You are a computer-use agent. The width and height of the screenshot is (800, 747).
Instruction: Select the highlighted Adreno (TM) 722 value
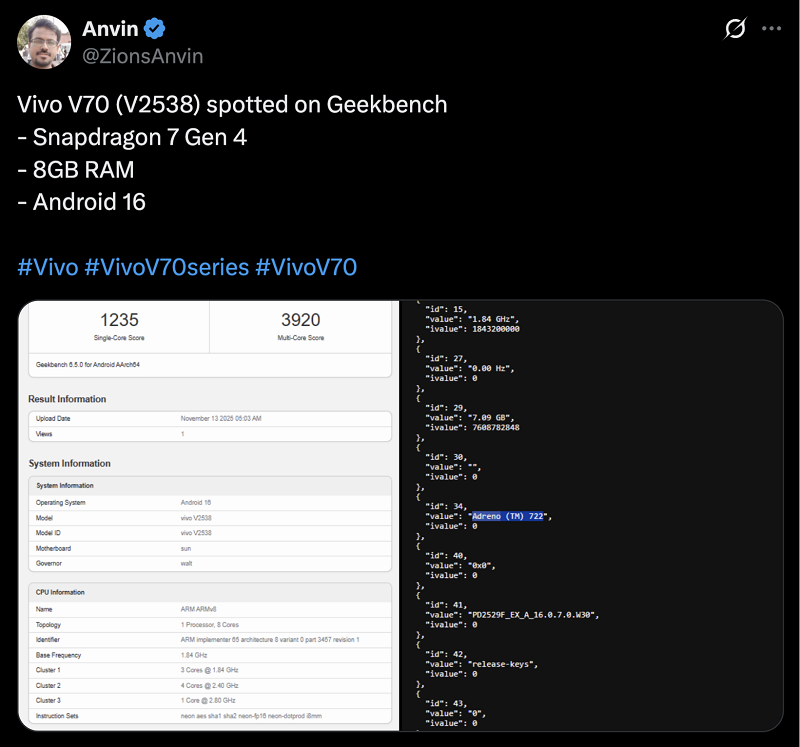(x=505, y=515)
